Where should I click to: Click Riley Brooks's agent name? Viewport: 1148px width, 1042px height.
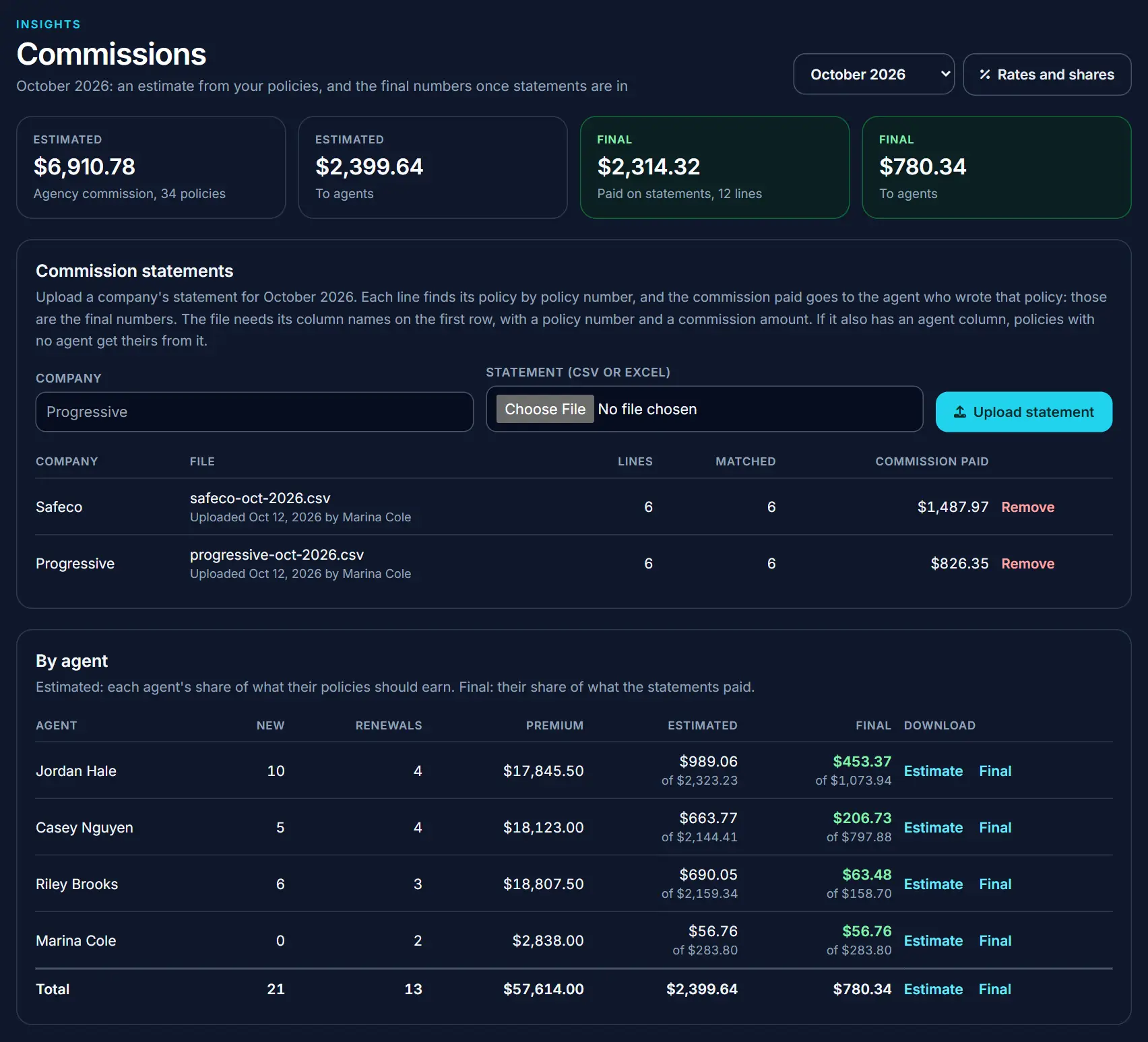pyautogui.click(x=77, y=884)
